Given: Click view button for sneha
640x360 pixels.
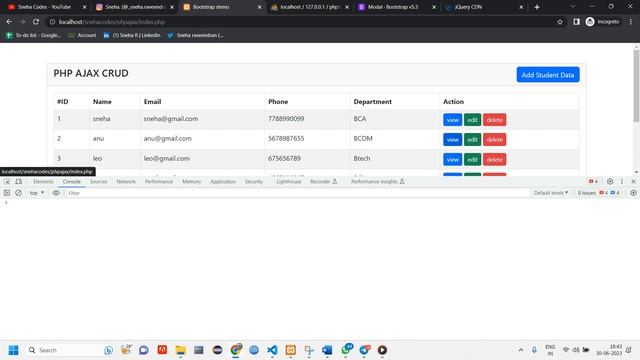Looking at the screenshot, I should tap(453, 120).
